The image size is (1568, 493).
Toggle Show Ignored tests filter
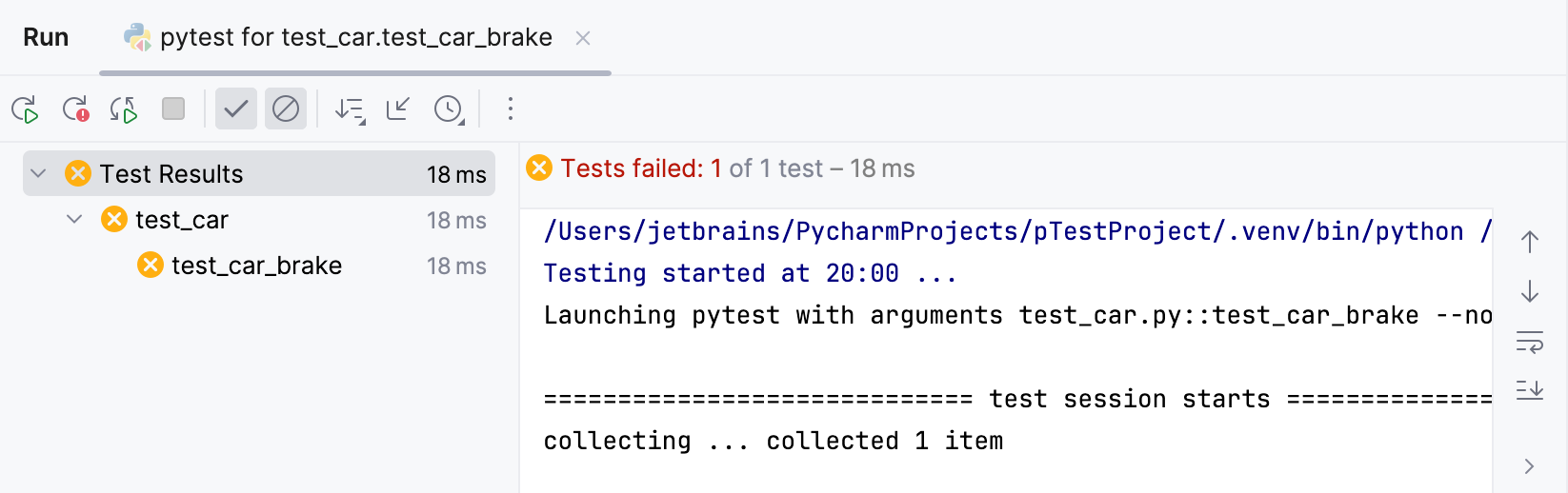286,109
